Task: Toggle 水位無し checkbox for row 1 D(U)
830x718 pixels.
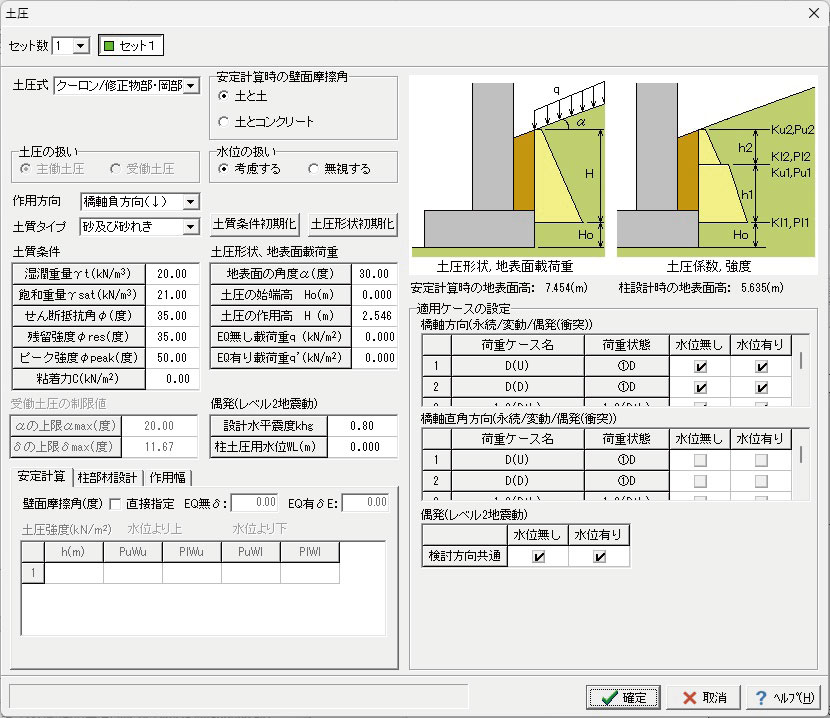Action: [700, 367]
